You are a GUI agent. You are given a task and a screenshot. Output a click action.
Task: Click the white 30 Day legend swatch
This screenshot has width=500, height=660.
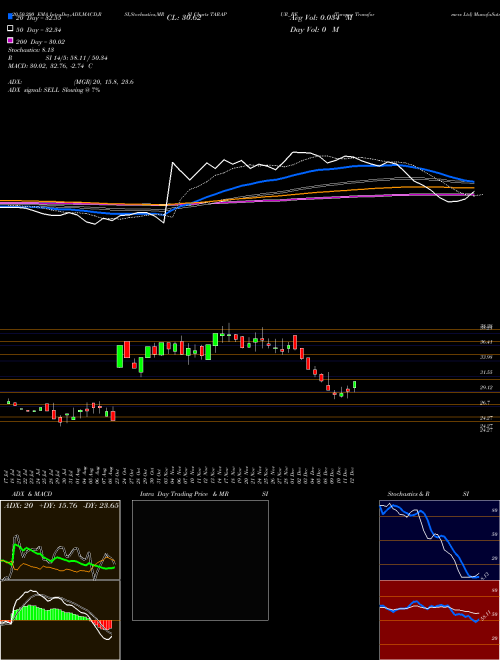[x=10, y=29]
